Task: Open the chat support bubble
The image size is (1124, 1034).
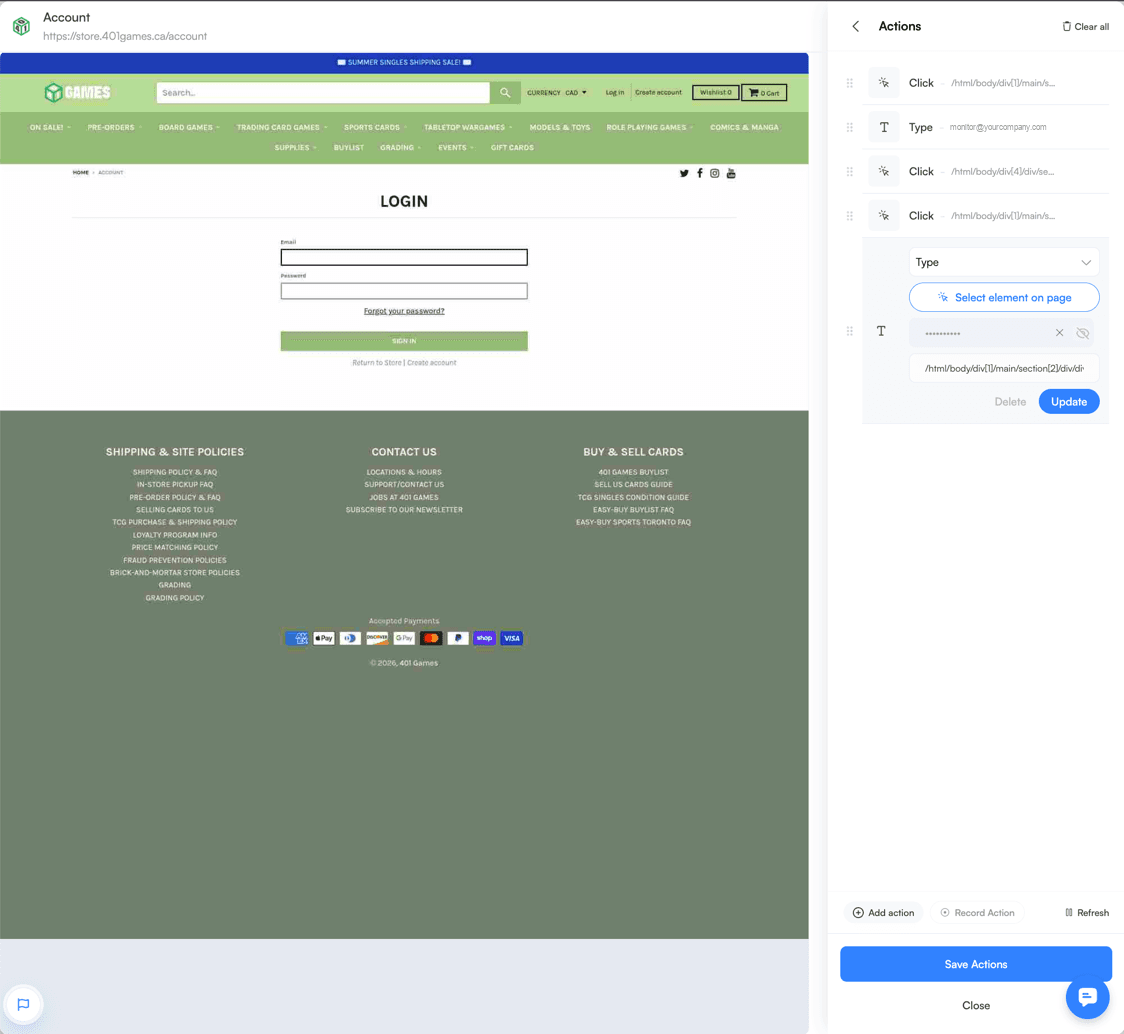Action: (1087, 997)
